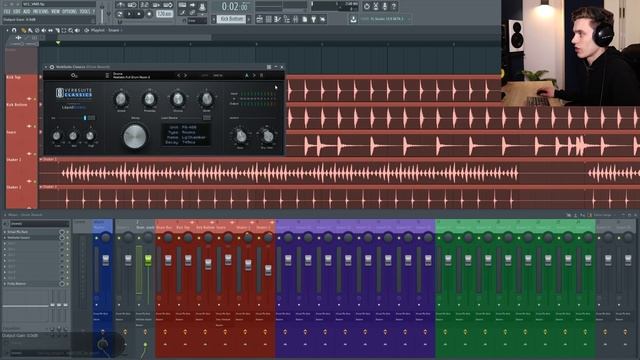
Task: Select the Zoom tool in Playlist toolbar
Action: (71, 31)
